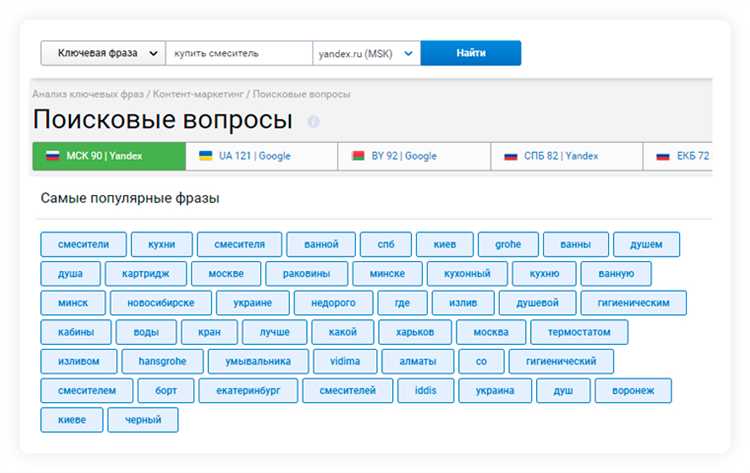Click the душем phrase tag

click(x=646, y=244)
